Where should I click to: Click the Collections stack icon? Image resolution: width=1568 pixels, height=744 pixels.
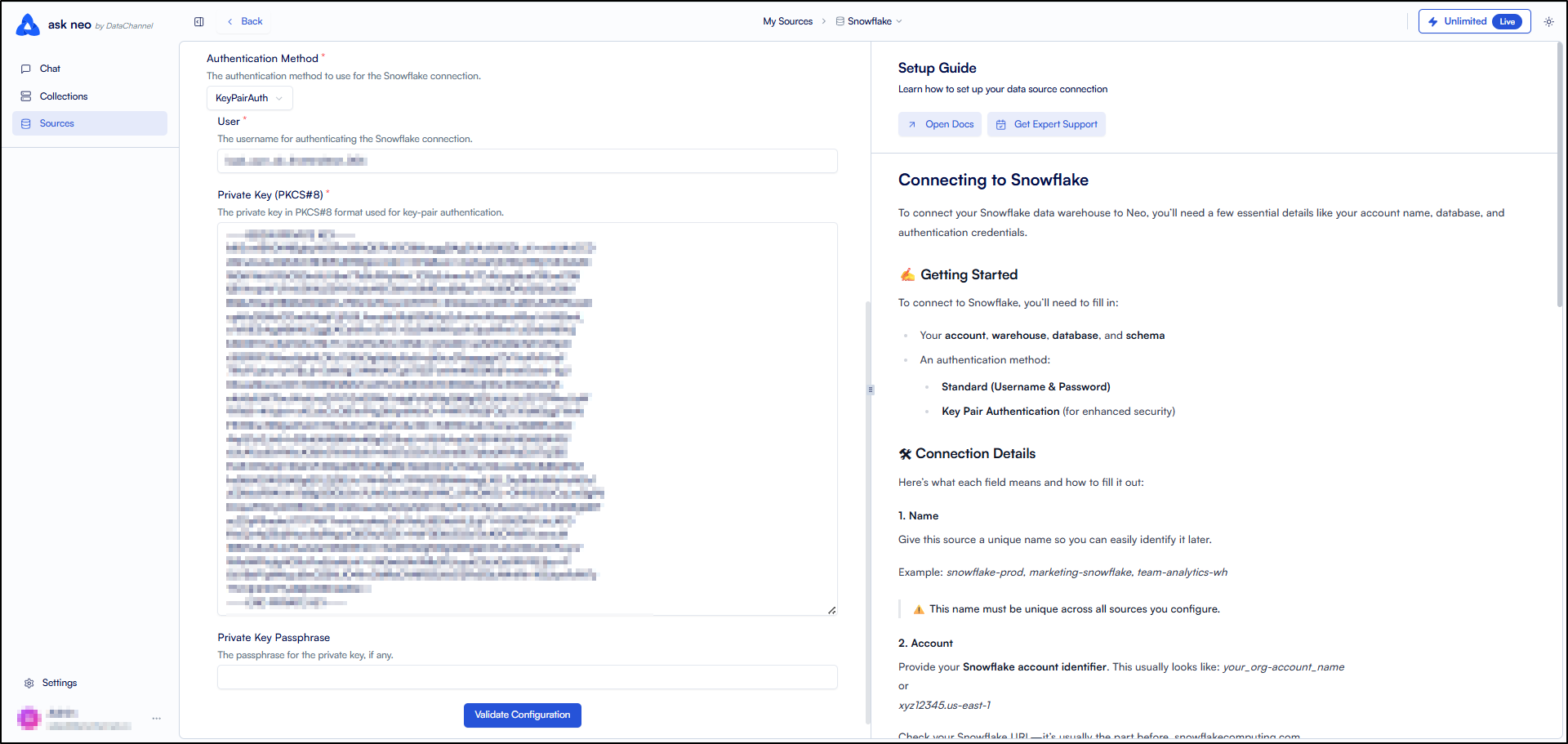click(x=26, y=96)
